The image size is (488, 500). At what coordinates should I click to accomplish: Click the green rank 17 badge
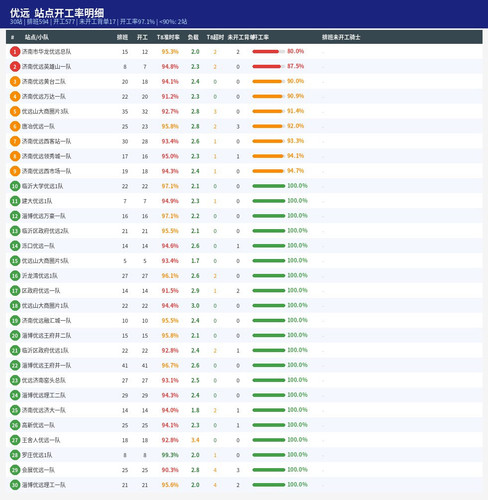click(15, 291)
